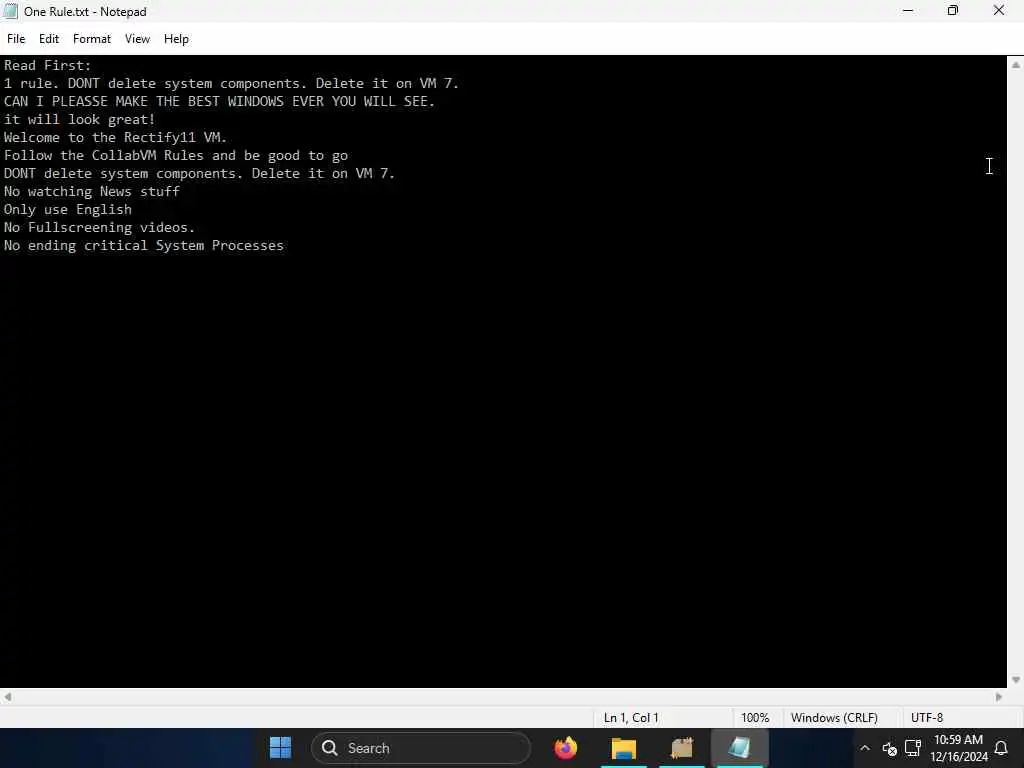The image size is (1024, 768).
Task: Open the View menu
Action: tap(137, 39)
